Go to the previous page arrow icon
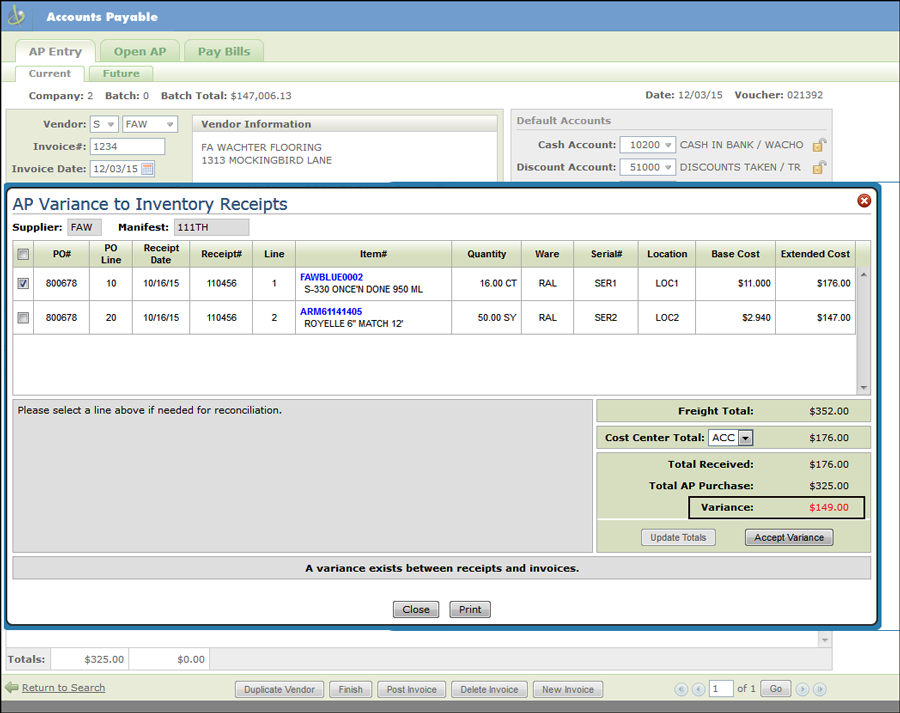This screenshot has height=713, width=900. (x=697, y=689)
